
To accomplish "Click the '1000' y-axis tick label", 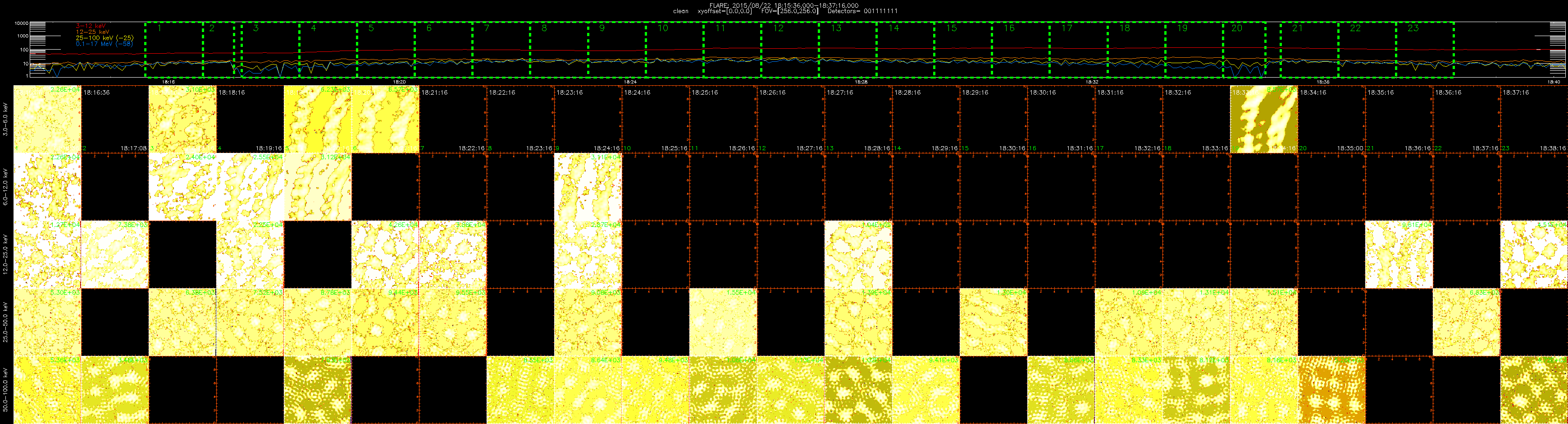I will pos(23,36).
